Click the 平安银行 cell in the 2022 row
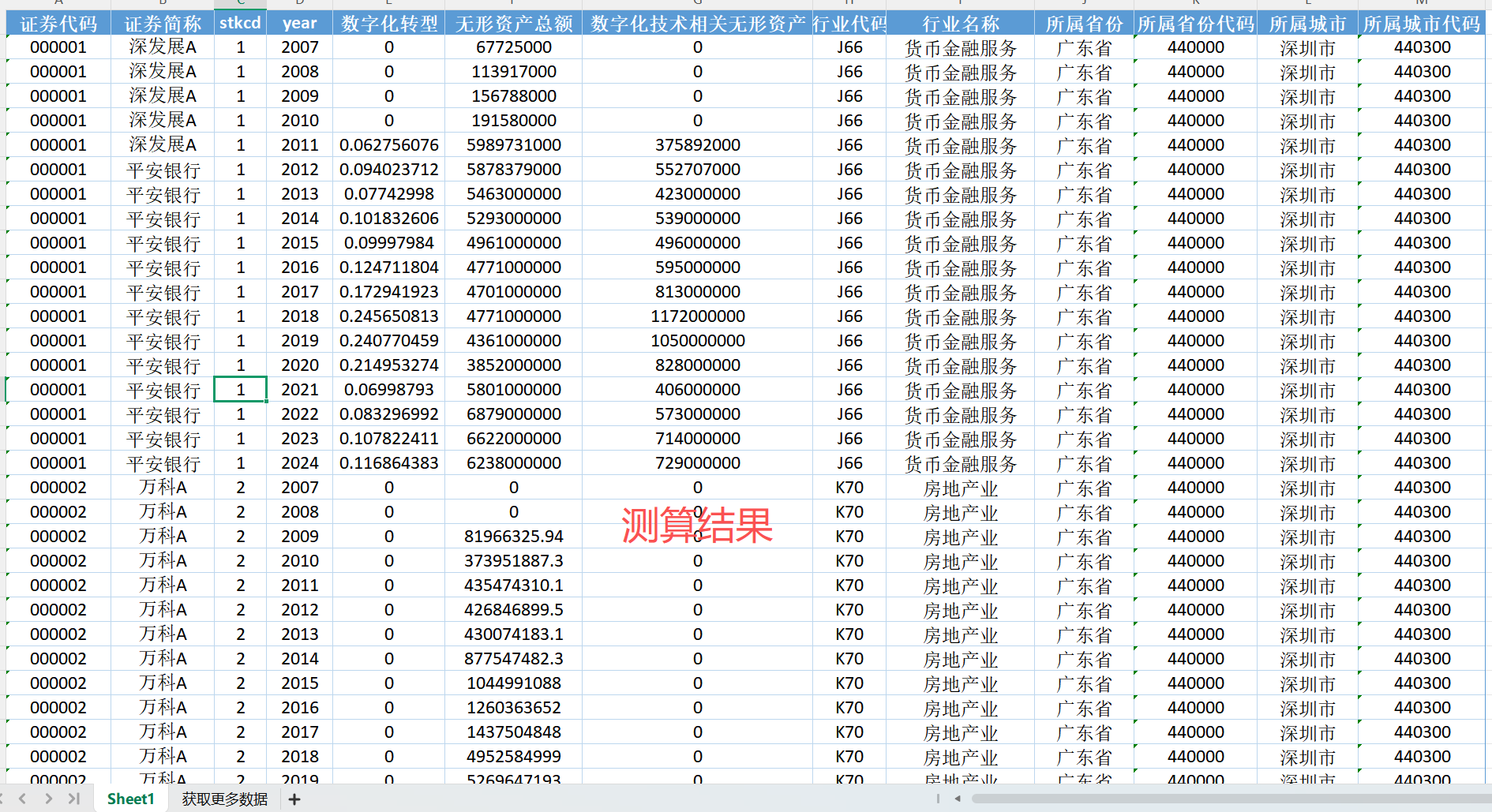This screenshot has height=812, width=1492. [163, 414]
